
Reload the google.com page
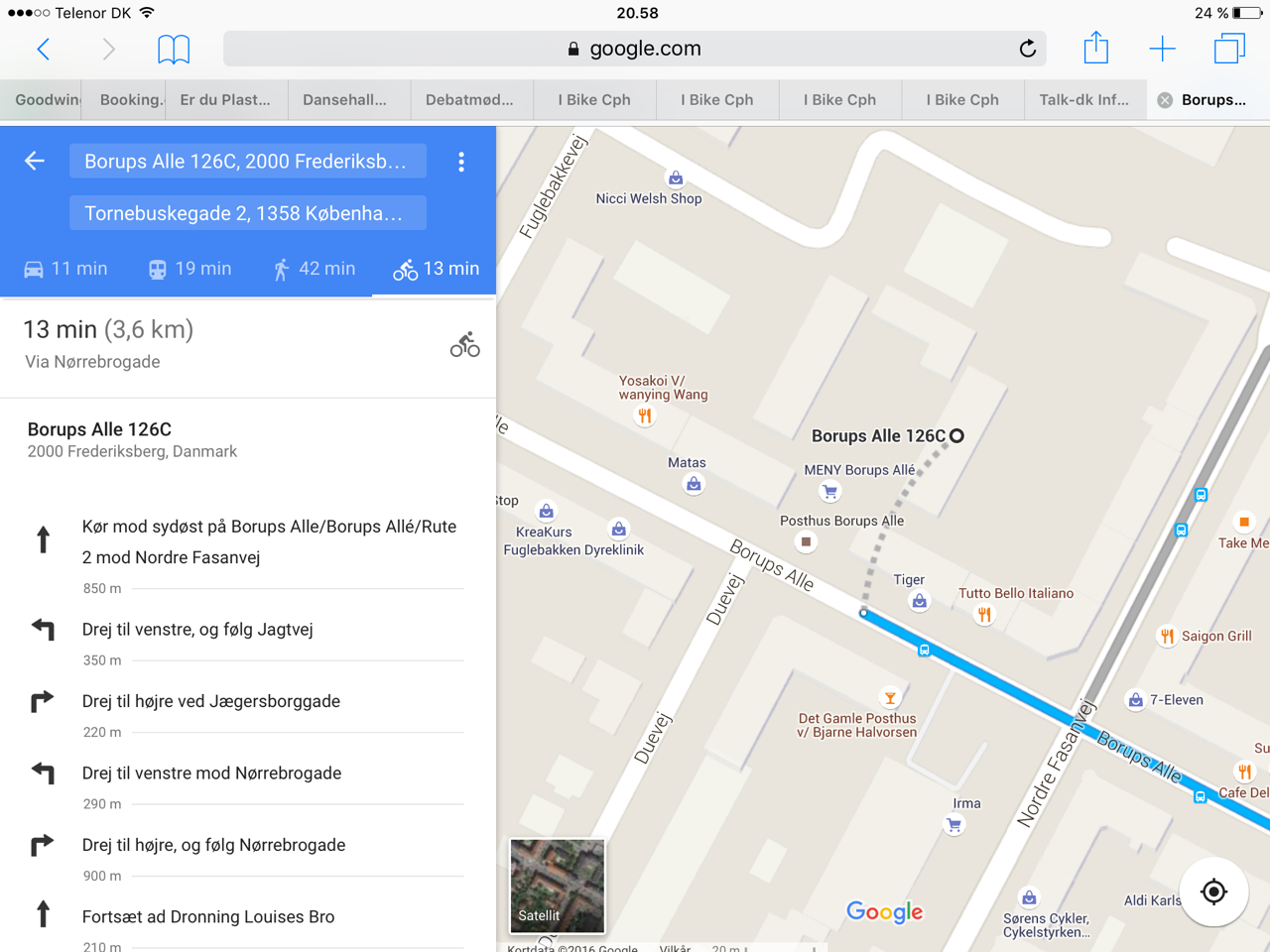tap(1028, 49)
